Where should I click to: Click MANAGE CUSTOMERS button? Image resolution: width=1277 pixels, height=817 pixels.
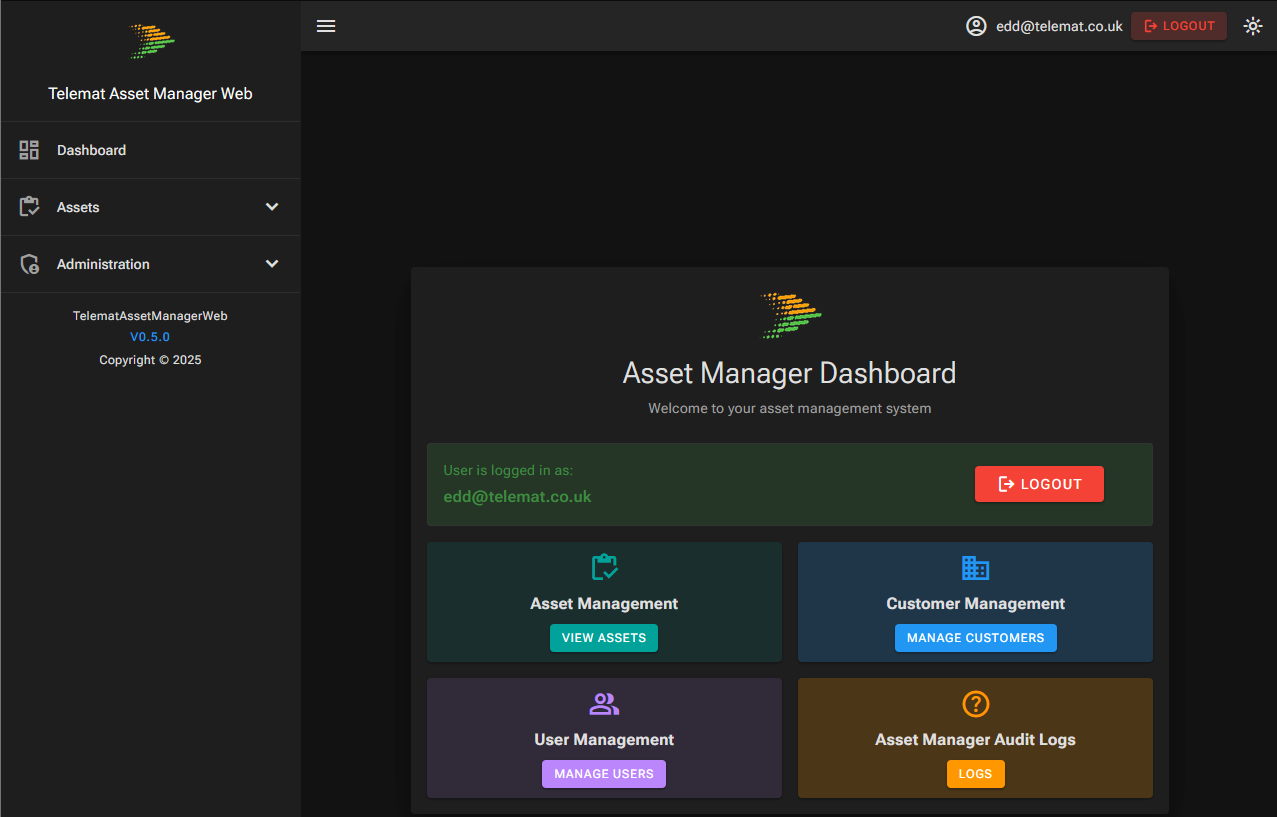pos(975,637)
